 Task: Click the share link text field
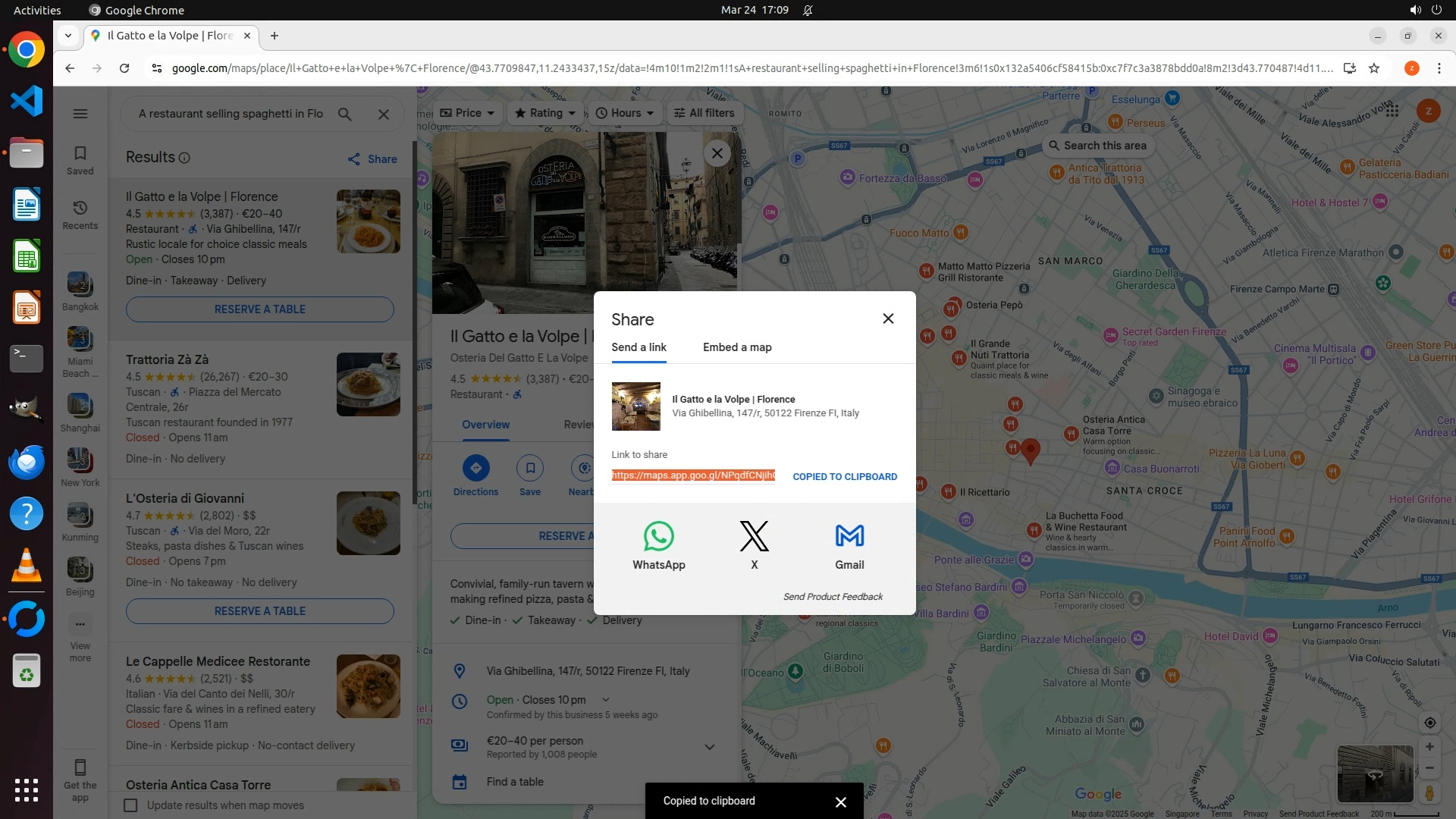[693, 475]
